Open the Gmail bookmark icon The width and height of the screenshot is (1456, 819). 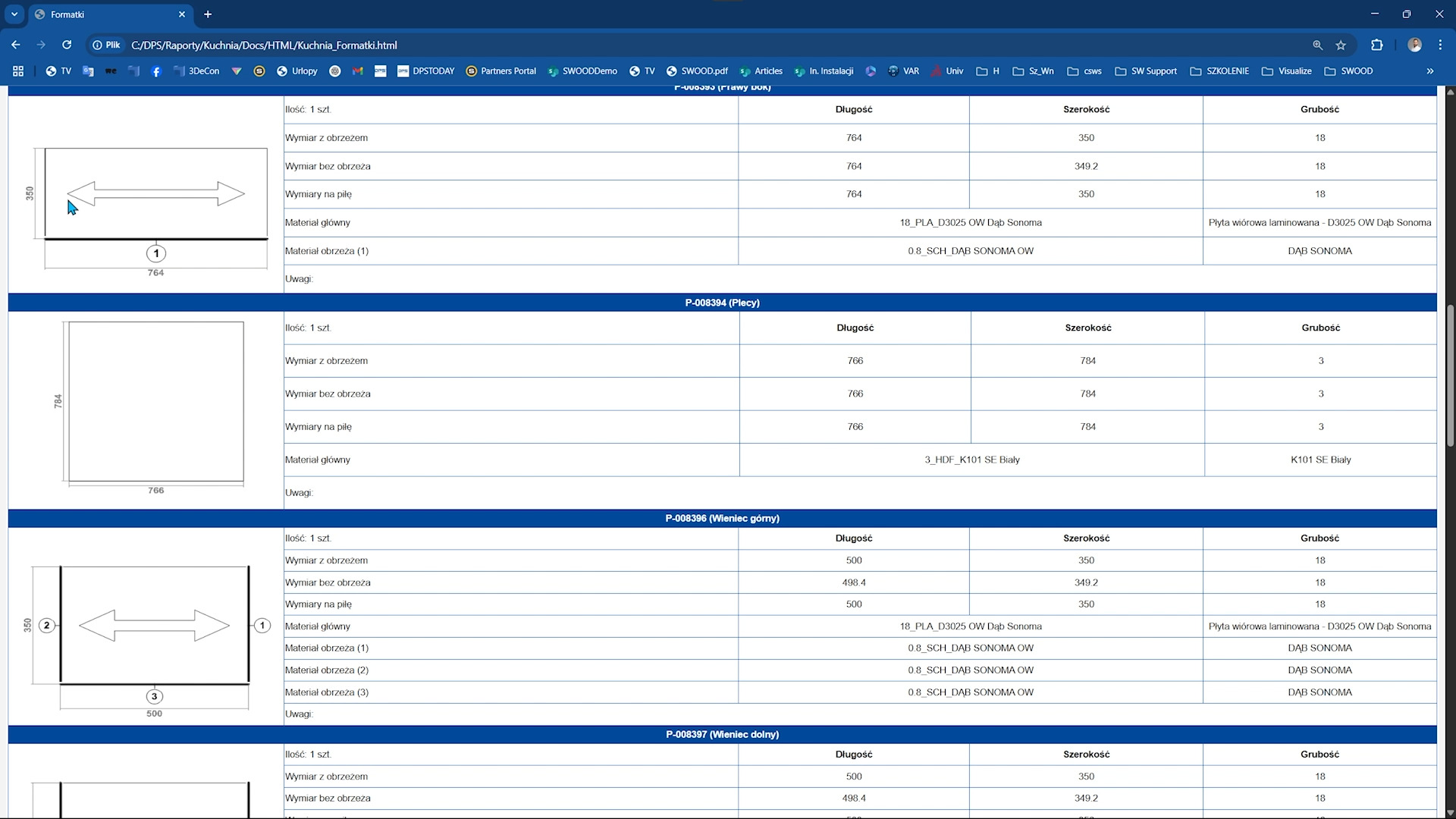[358, 71]
